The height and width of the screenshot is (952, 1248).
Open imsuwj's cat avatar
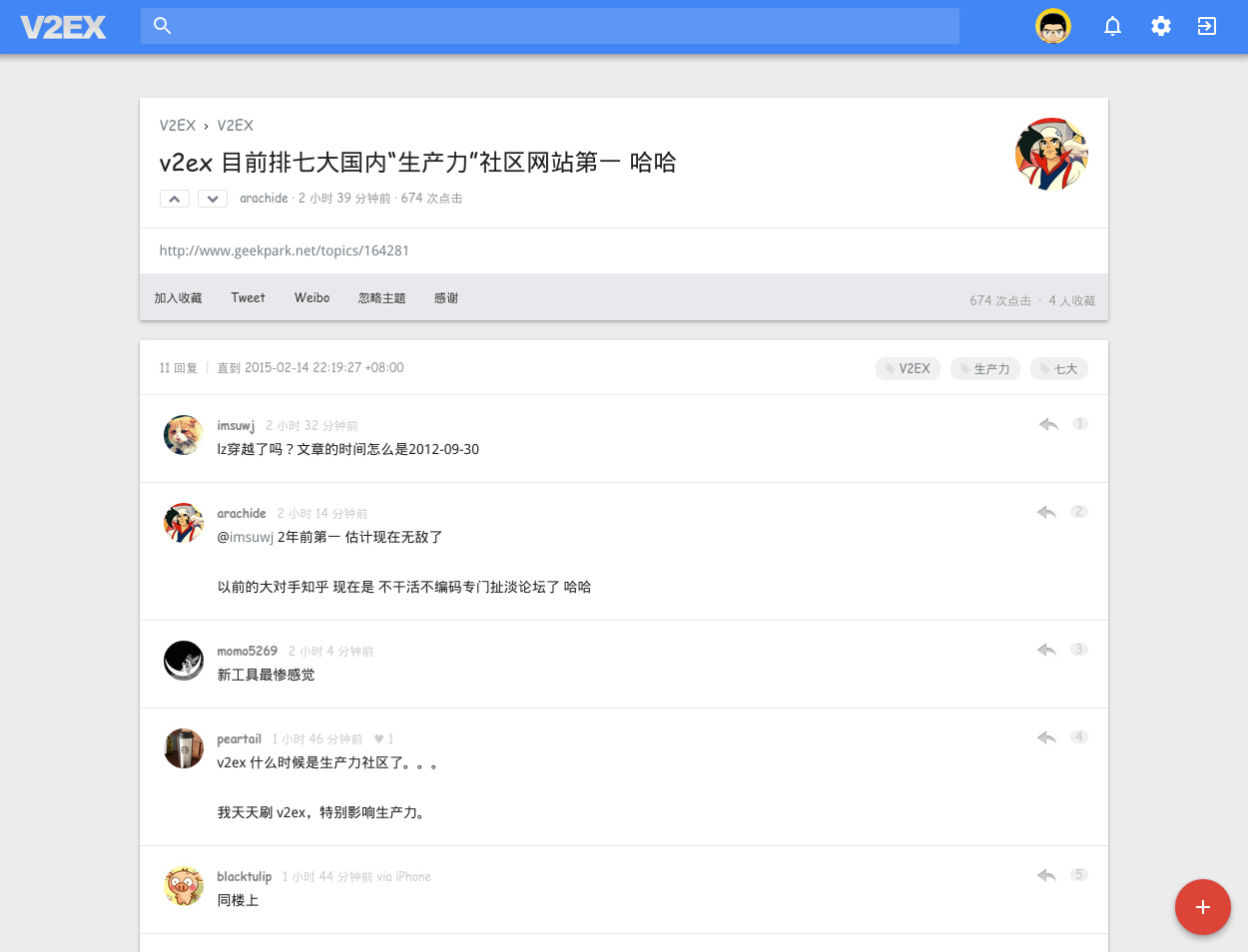184,435
